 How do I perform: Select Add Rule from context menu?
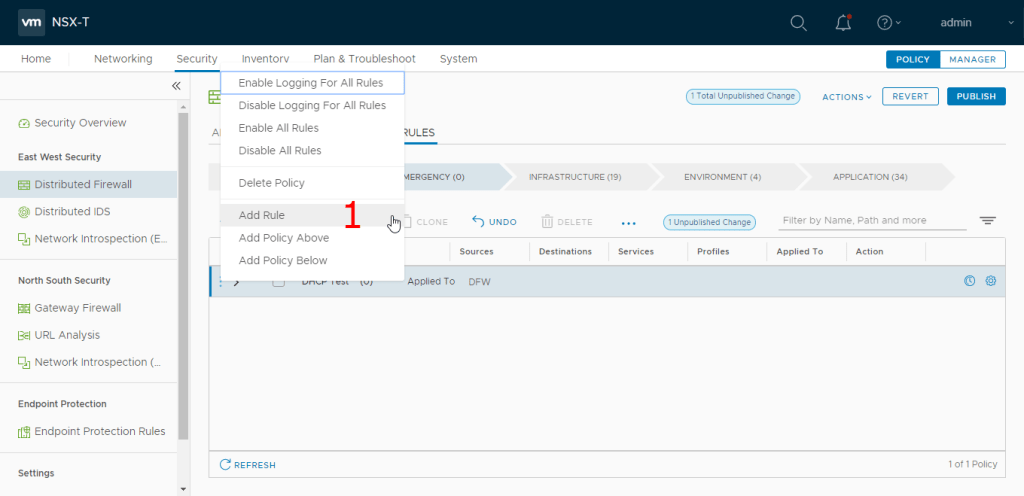[x=262, y=215]
